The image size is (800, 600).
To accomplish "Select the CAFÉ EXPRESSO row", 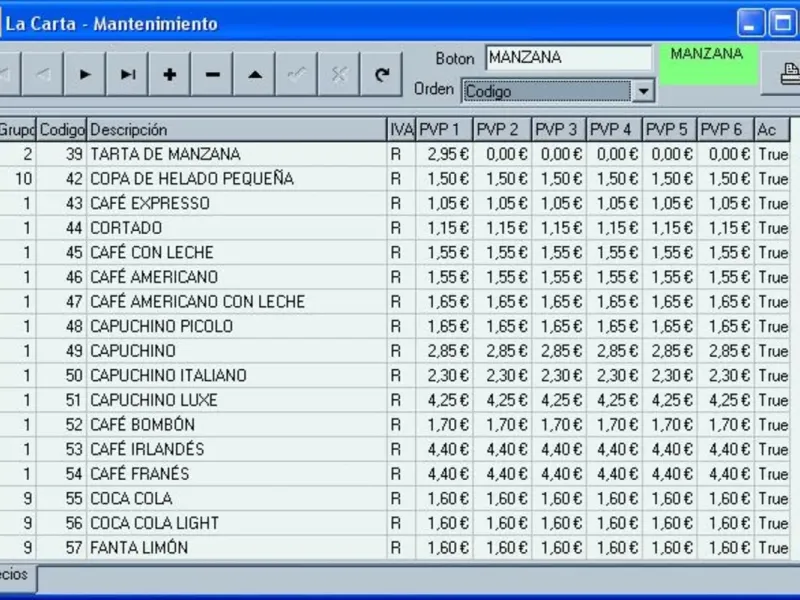I will 394,203.
